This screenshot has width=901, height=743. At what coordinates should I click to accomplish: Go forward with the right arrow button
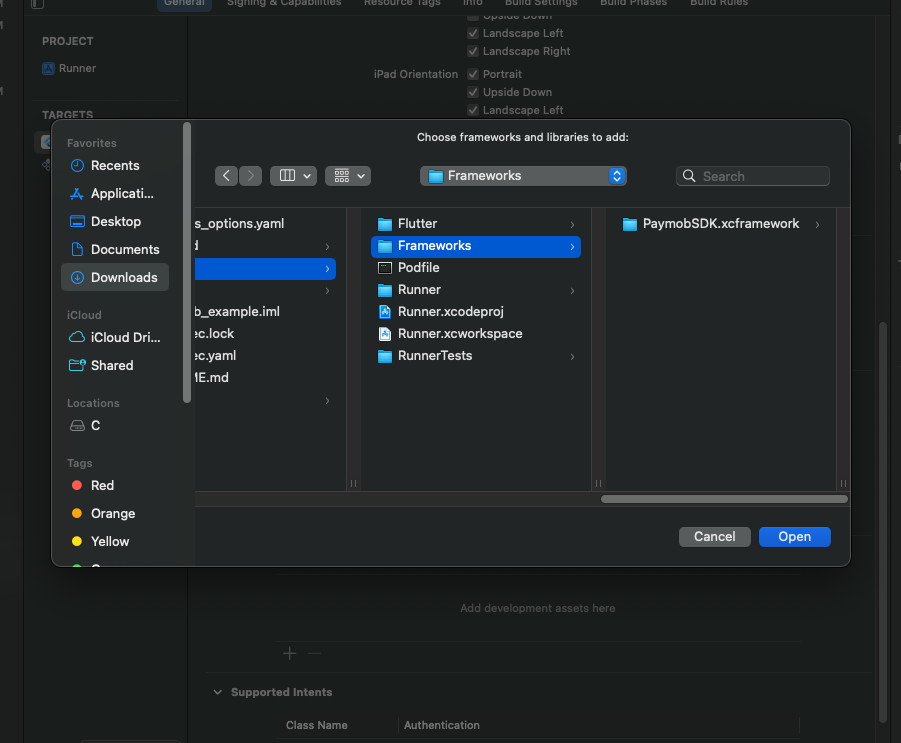pyautogui.click(x=251, y=176)
